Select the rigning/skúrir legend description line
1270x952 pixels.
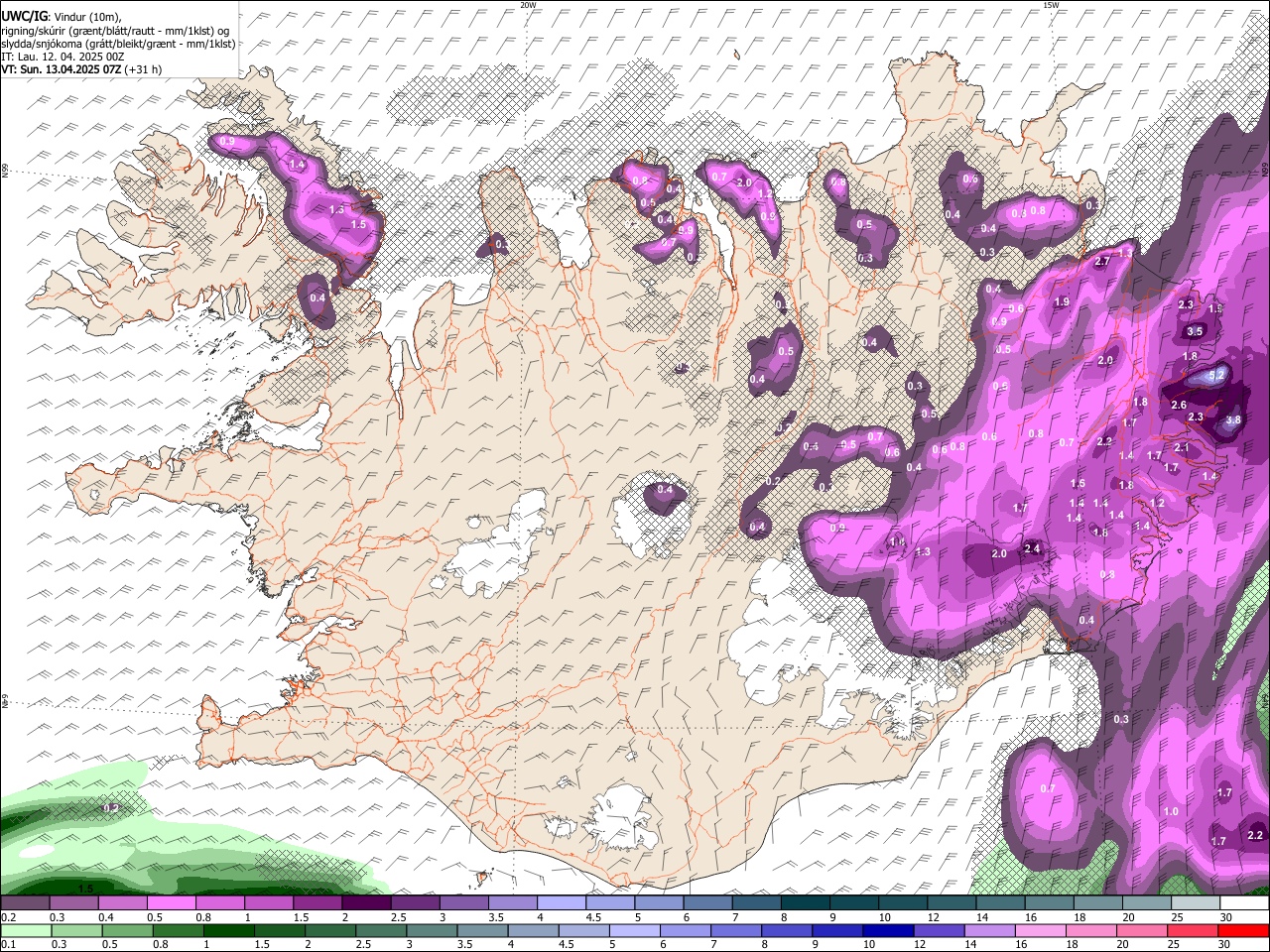115,30
